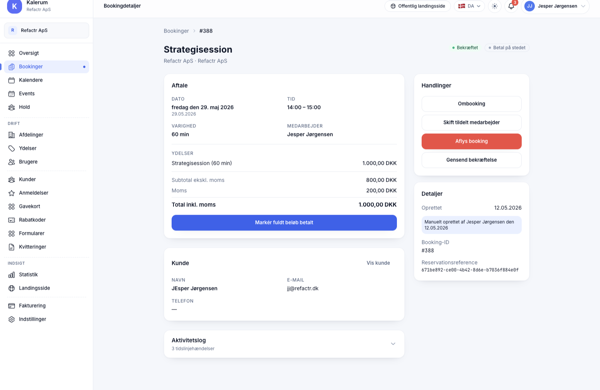Open Offentlig landingsside link
Image resolution: width=600 pixels, height=390 pixels.
(x=417, y=6)
